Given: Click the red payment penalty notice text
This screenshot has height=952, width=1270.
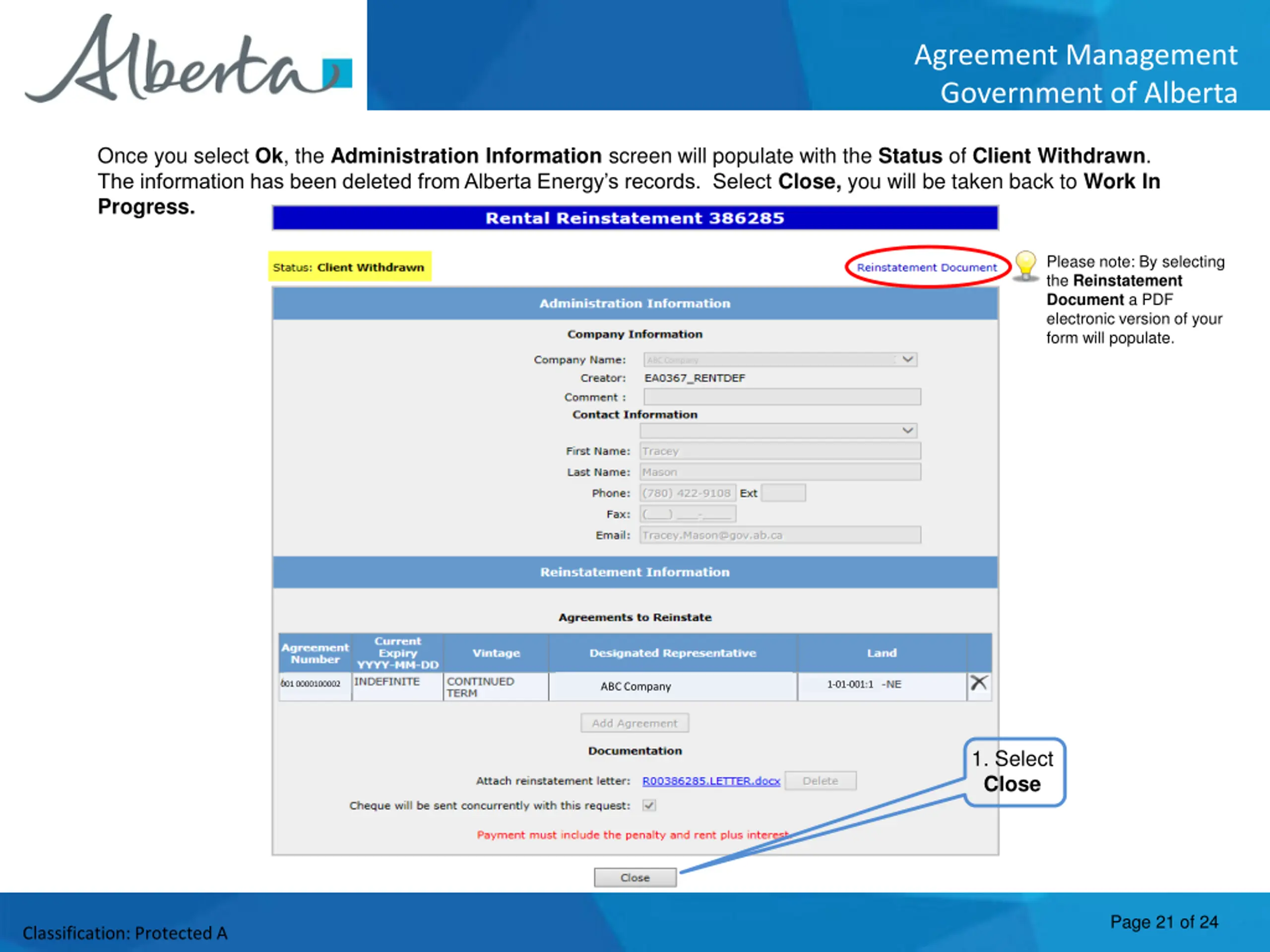Looking at the screenshot, I should 634,835.
